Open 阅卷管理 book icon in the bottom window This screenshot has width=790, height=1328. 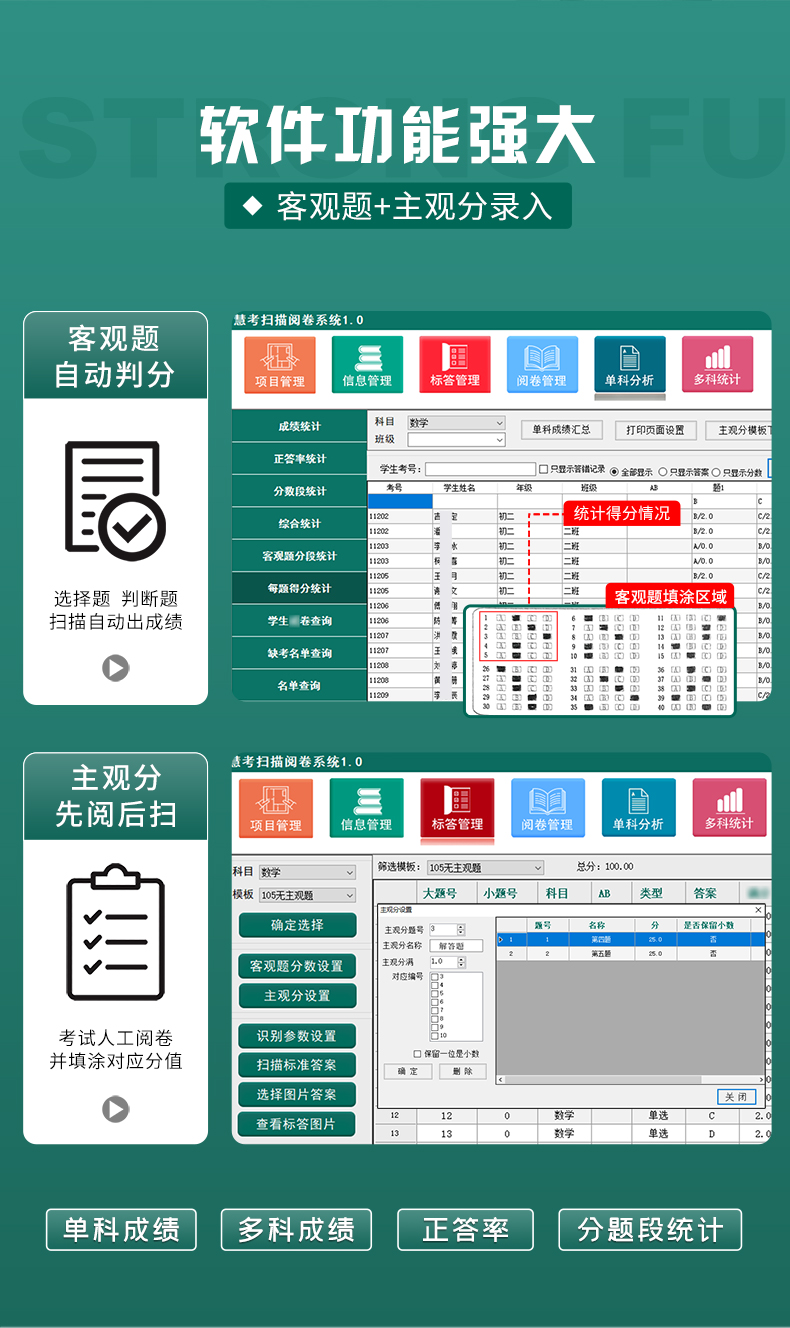pyautogui.click(x=547, y=808)
